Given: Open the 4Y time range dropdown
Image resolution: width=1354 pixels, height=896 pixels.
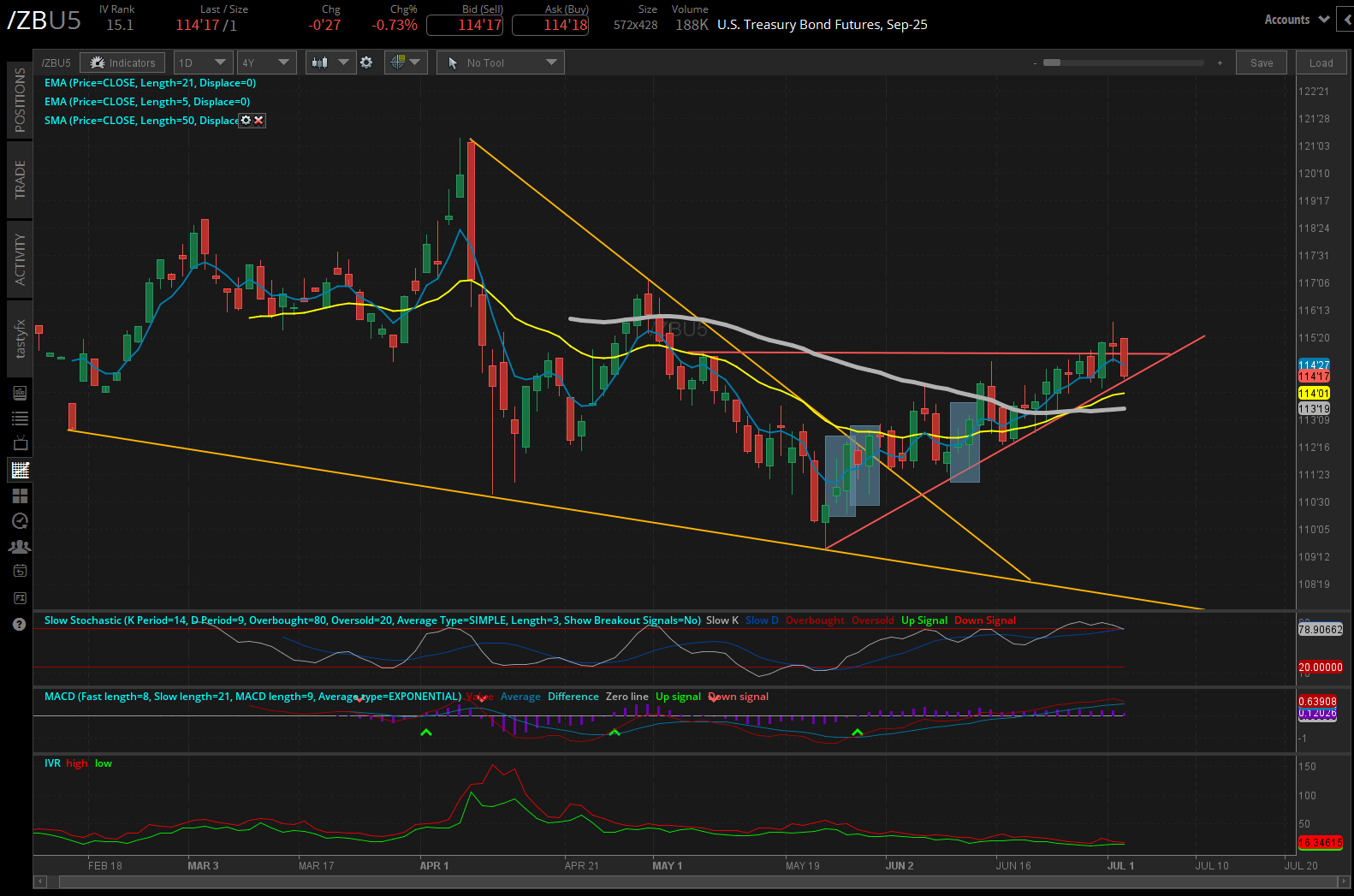Looking at the screenshot, I should (x=267, y=62).
